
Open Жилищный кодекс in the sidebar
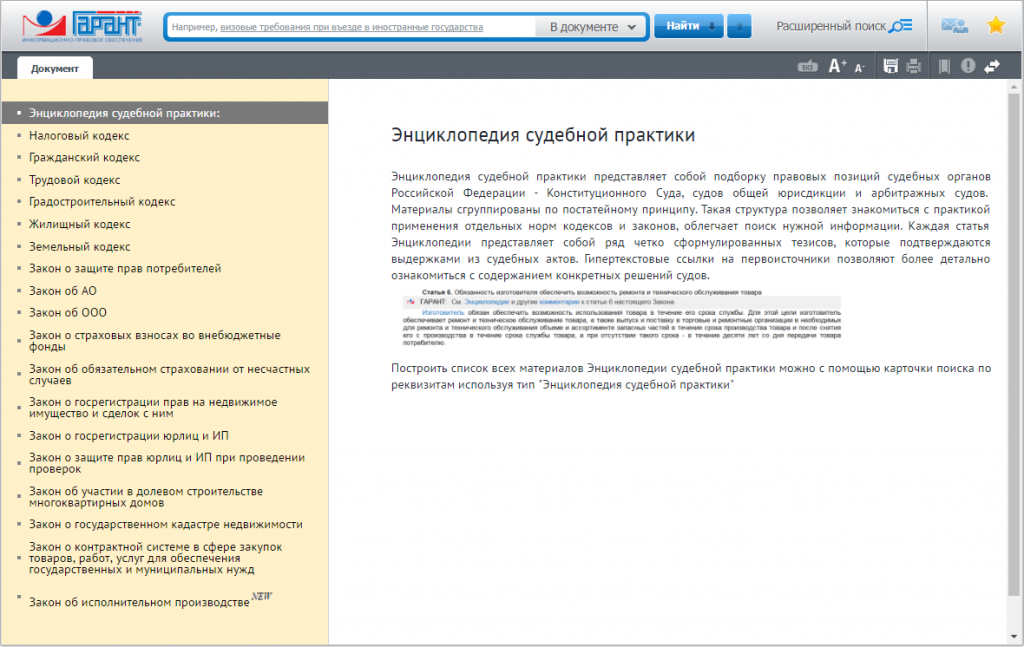coord(80,224)
